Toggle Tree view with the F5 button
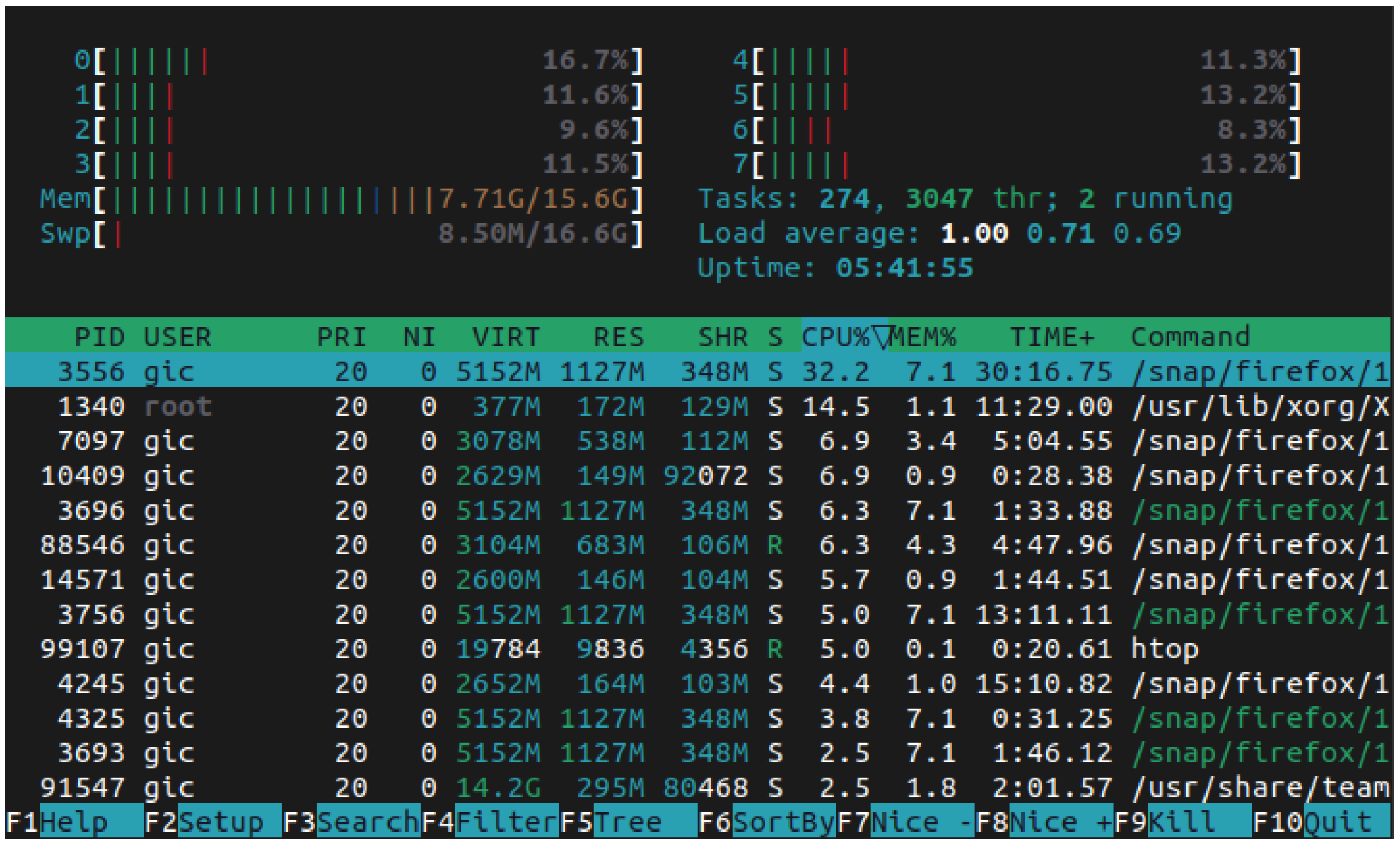This screenshot has width=1400, height=845. [x=628, y=822]
